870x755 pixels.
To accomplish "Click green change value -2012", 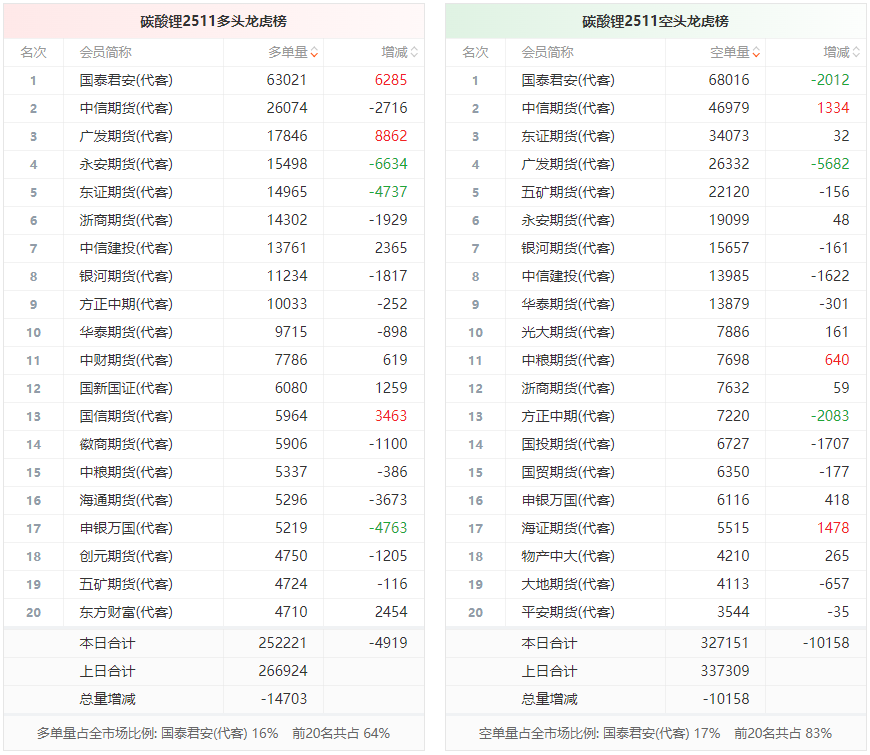I will pos(830,80).
